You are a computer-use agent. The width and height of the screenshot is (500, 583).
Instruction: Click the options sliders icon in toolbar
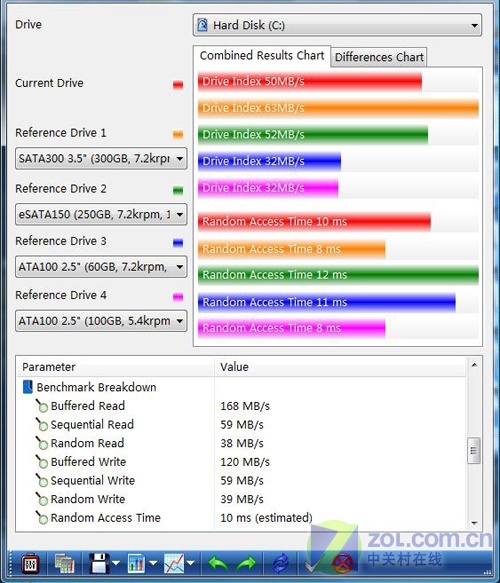pos(30,564)
